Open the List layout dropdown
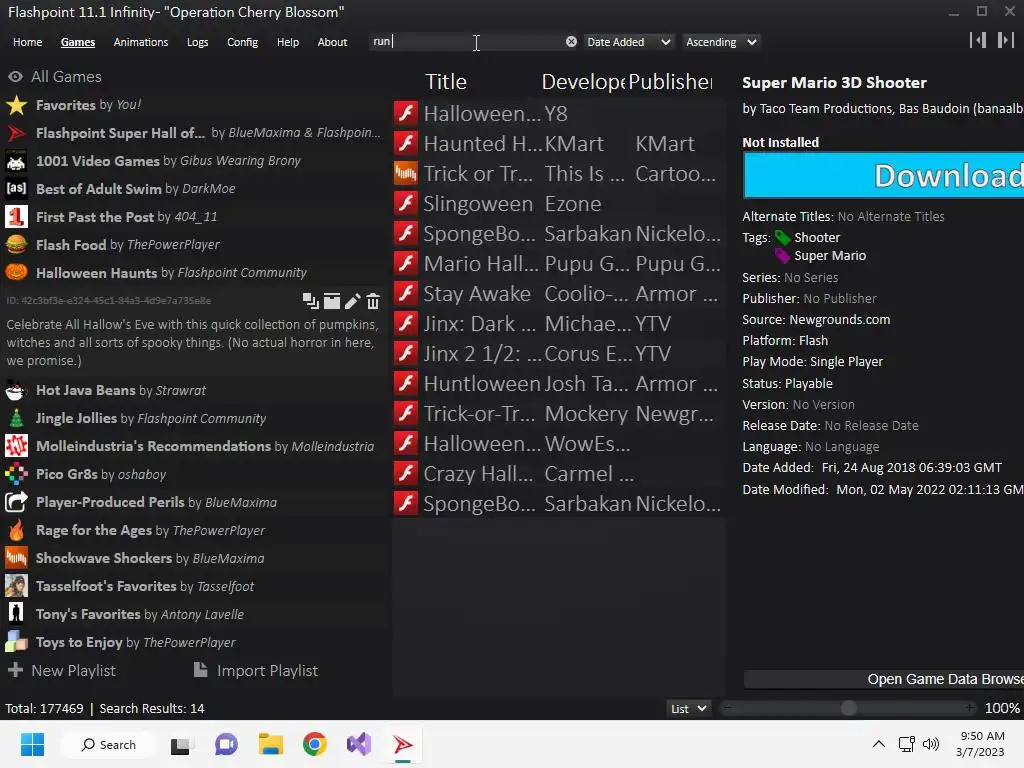1024x768 pixels. tap(688, 709)
